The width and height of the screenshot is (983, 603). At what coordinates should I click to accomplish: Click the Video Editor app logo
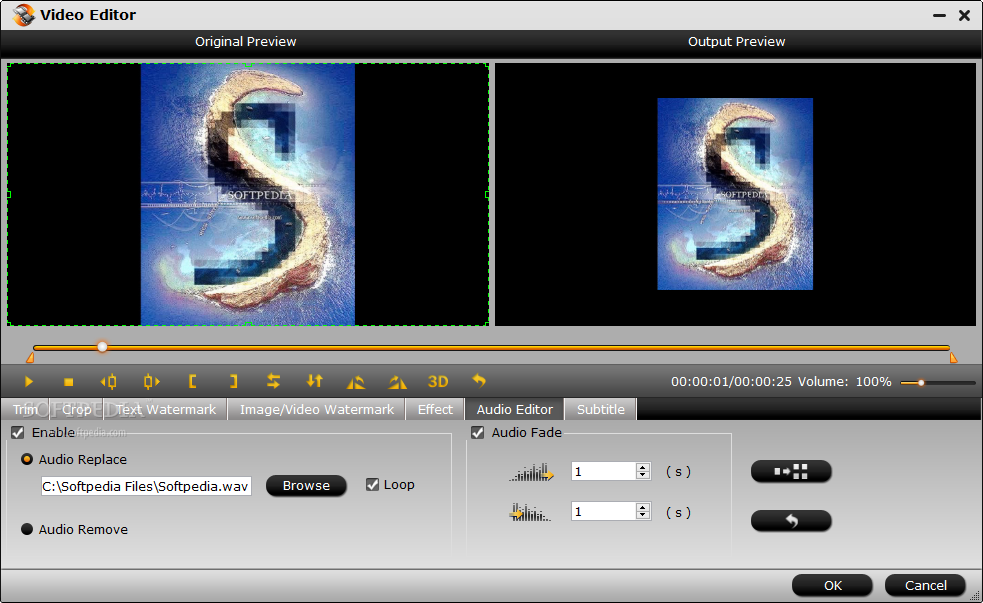[x=23, y=14]
